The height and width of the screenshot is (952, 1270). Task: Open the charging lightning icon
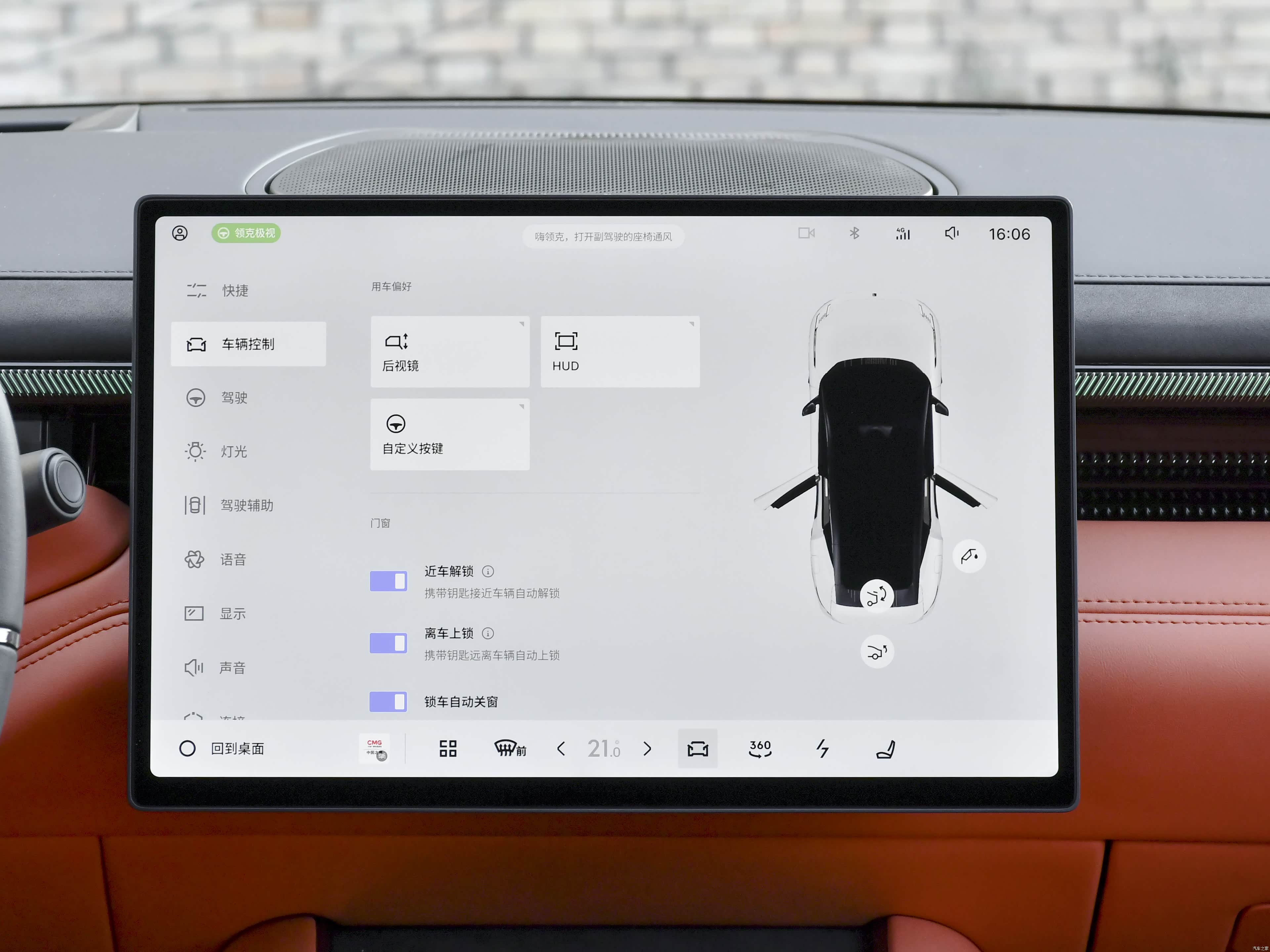click(x=823, y=748)
